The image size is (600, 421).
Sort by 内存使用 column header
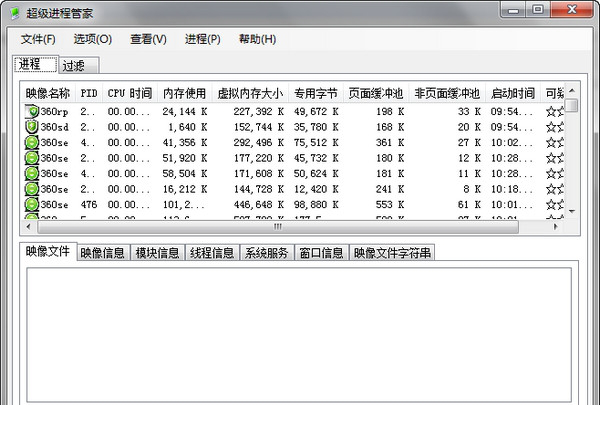[185, 93]
